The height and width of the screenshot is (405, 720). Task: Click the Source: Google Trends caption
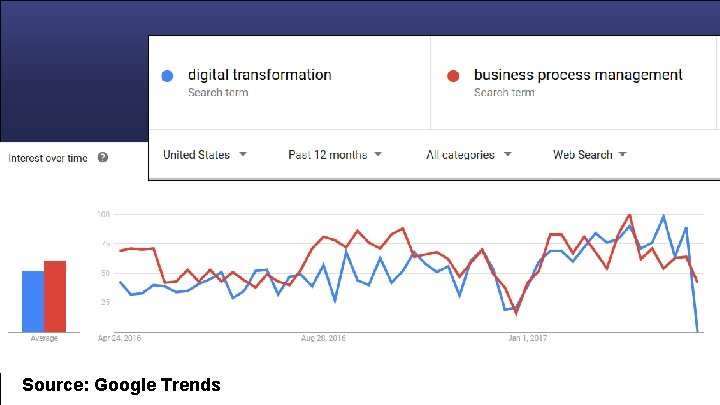click(121, 384)
